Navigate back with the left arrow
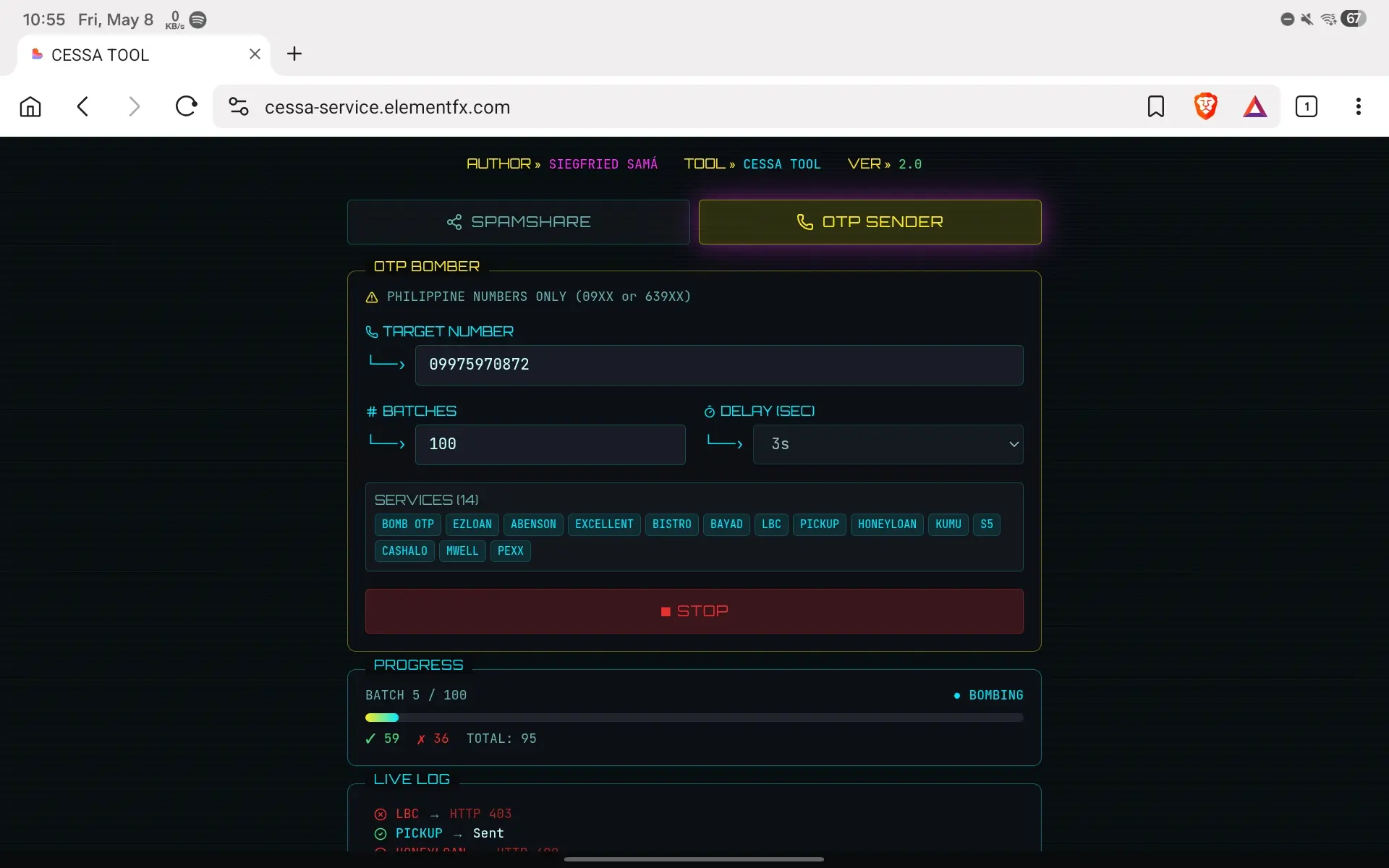The width and height of the screenshot is (1389, 868). point(82,107)
